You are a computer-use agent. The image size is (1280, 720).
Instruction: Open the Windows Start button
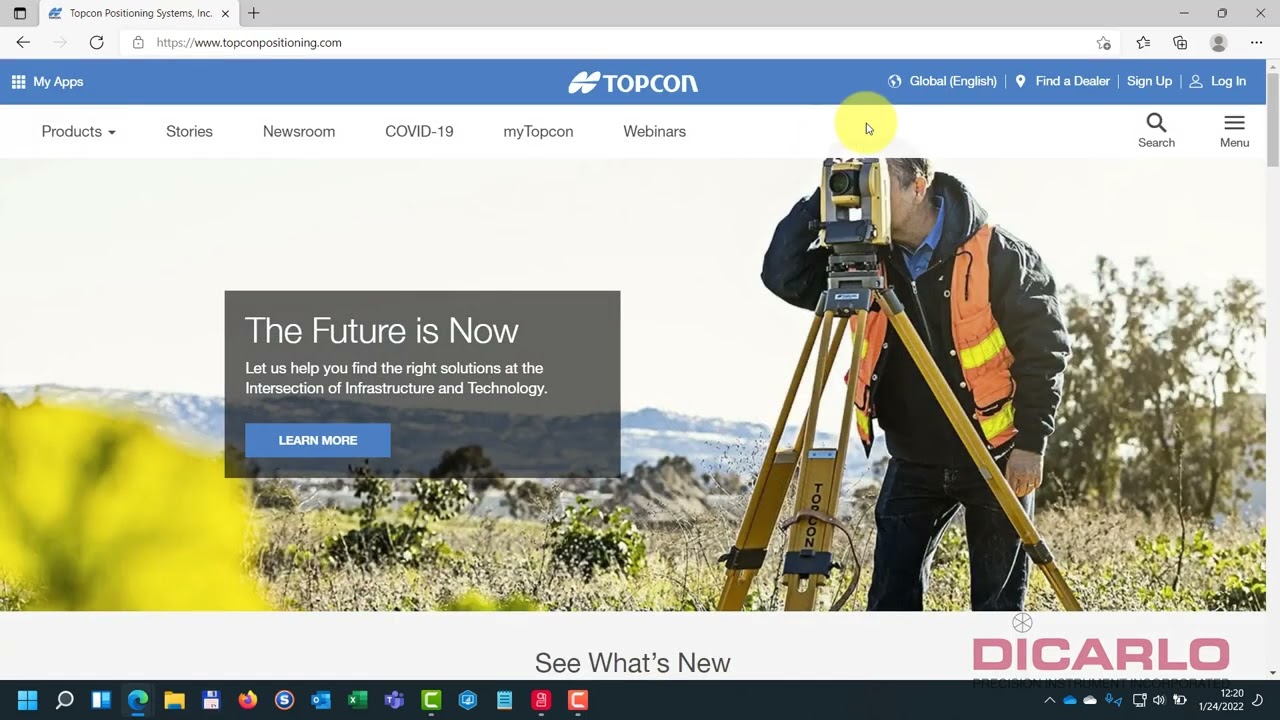click(27, 700)
